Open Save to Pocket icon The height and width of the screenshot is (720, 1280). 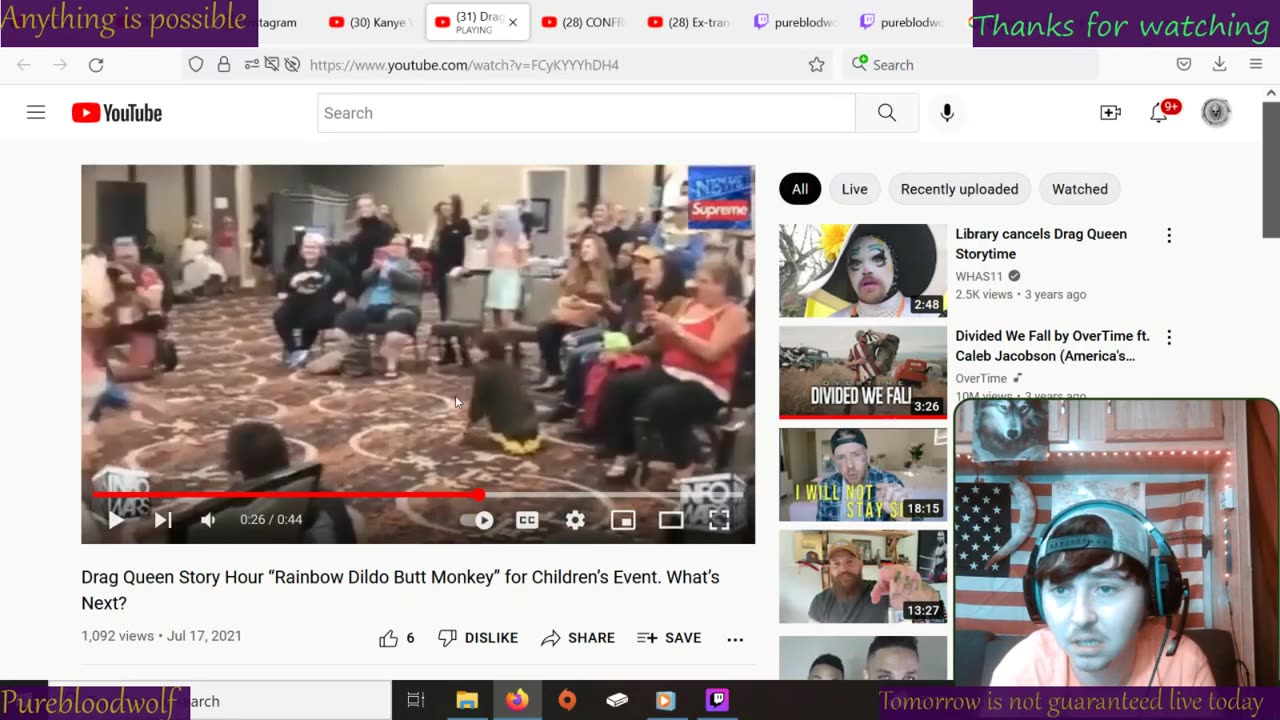click(1184, 65)
